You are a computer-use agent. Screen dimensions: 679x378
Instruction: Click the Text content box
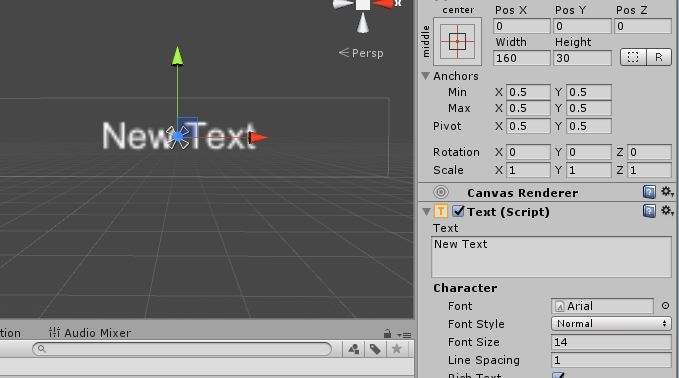(x=551, y=257)
